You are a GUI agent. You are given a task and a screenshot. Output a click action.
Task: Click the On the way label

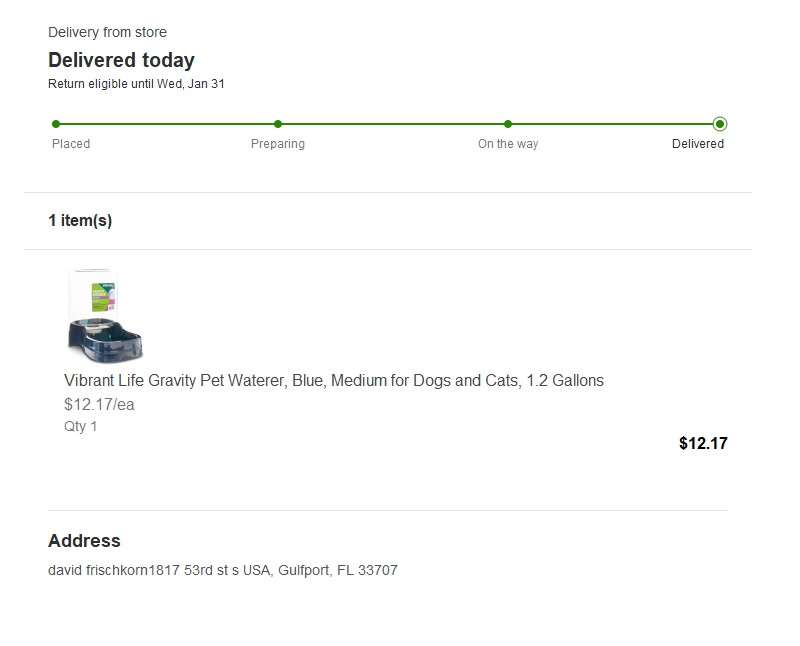pyautogui.click(x=508, y=144)
